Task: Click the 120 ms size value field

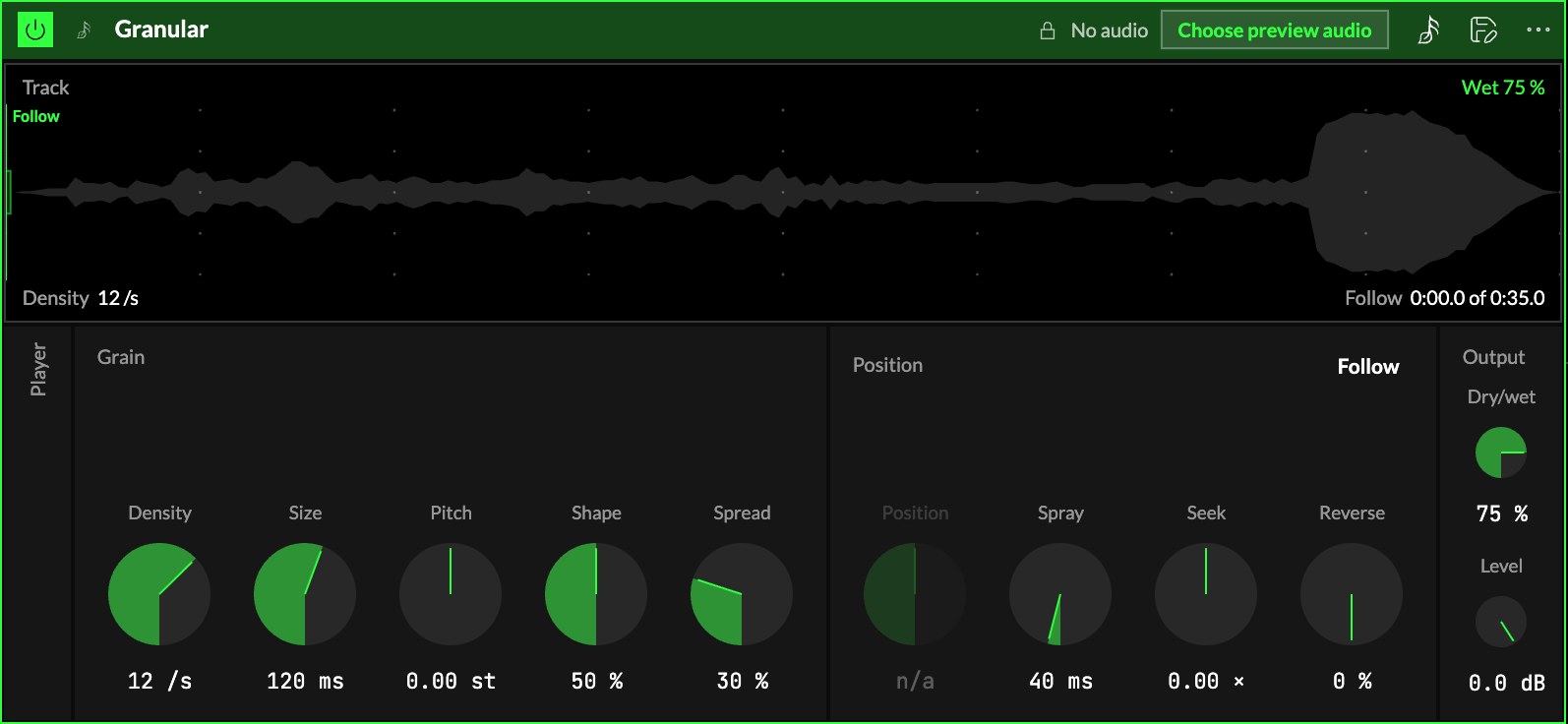Action: click(x=305, y=681)
